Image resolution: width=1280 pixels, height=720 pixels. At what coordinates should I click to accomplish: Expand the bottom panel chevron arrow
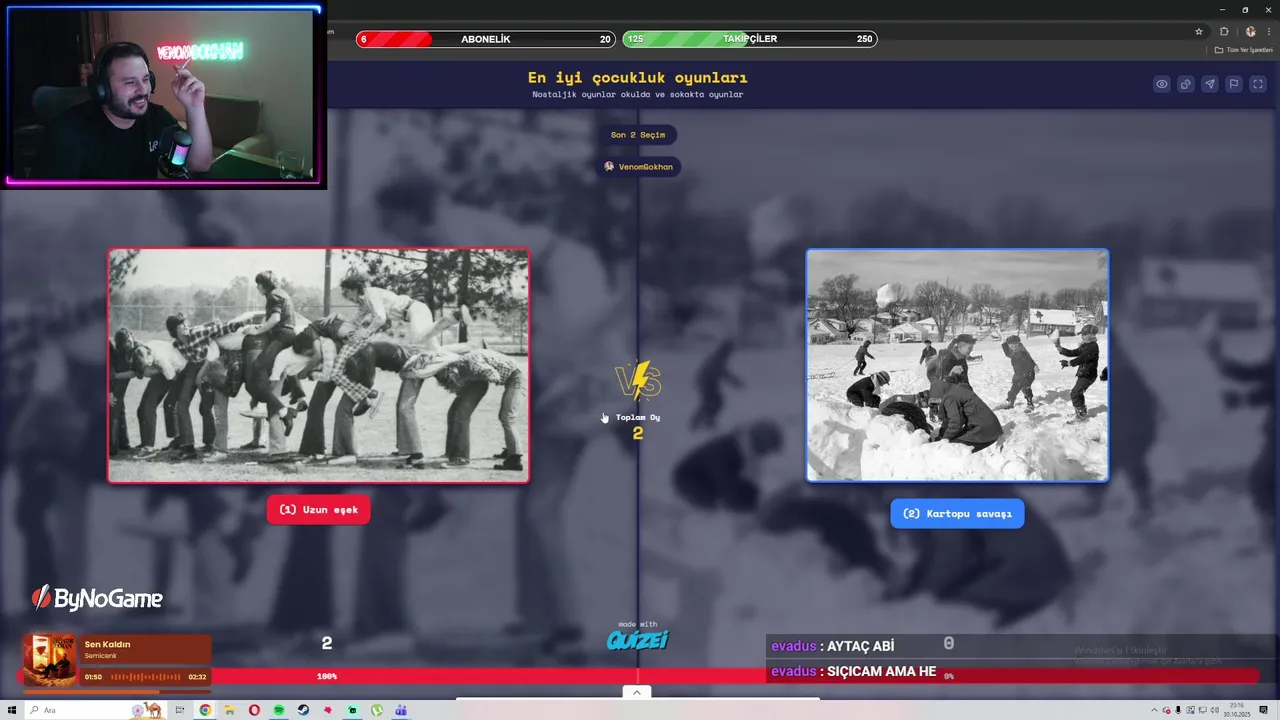point(636,692)
